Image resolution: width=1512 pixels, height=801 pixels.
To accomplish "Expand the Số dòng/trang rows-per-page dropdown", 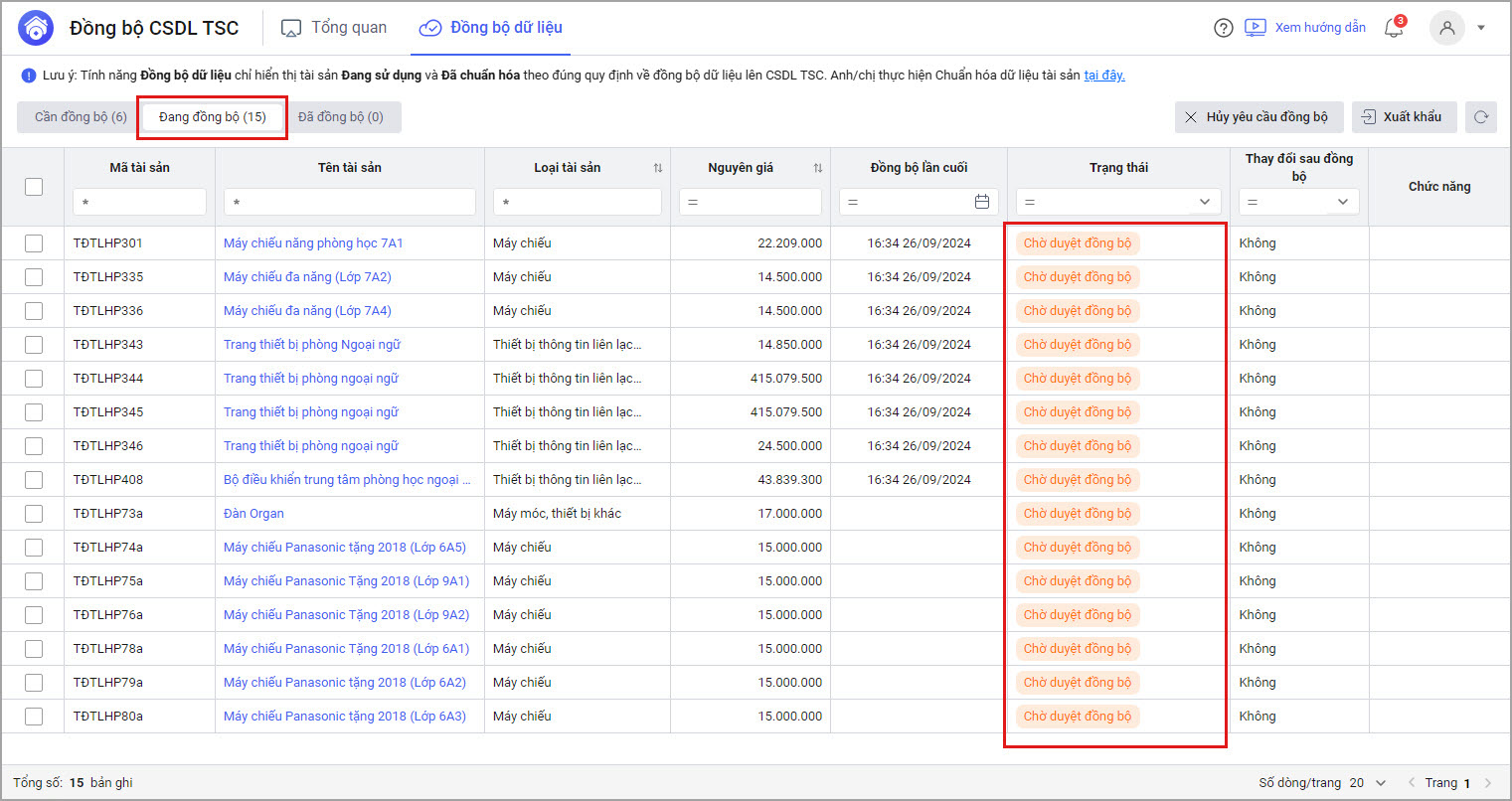I will [x=1380, y=783].
